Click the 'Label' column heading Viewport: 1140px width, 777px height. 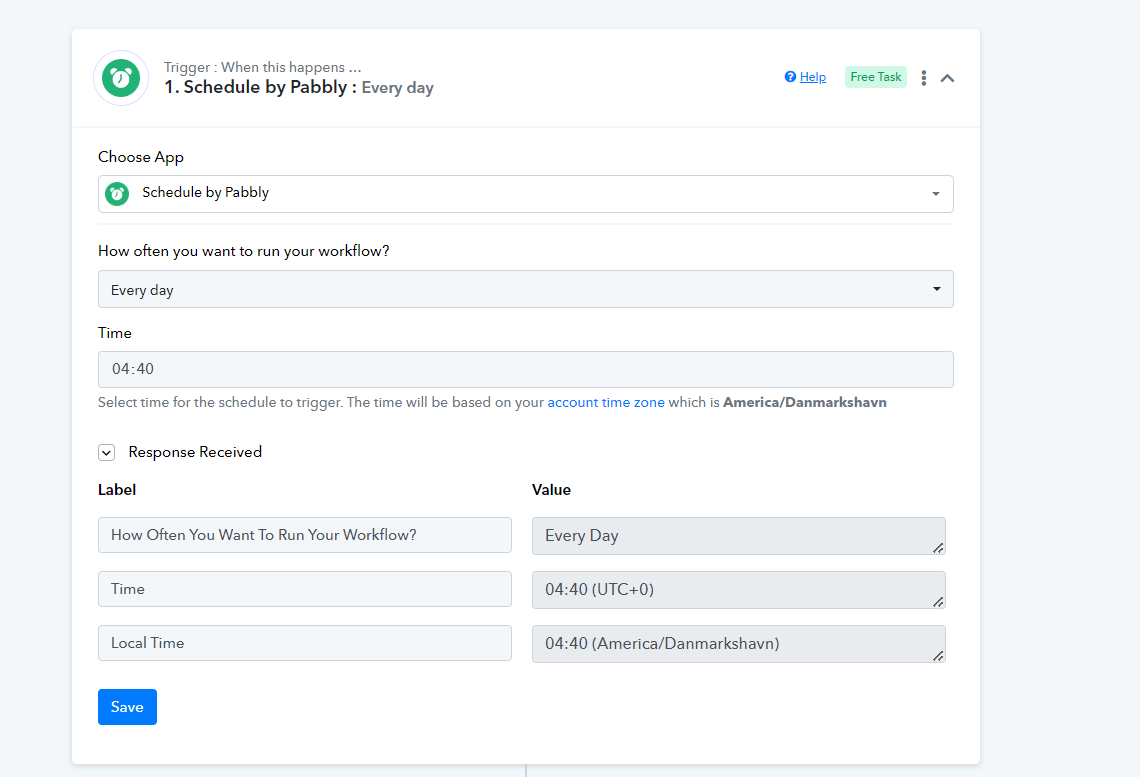117,490
